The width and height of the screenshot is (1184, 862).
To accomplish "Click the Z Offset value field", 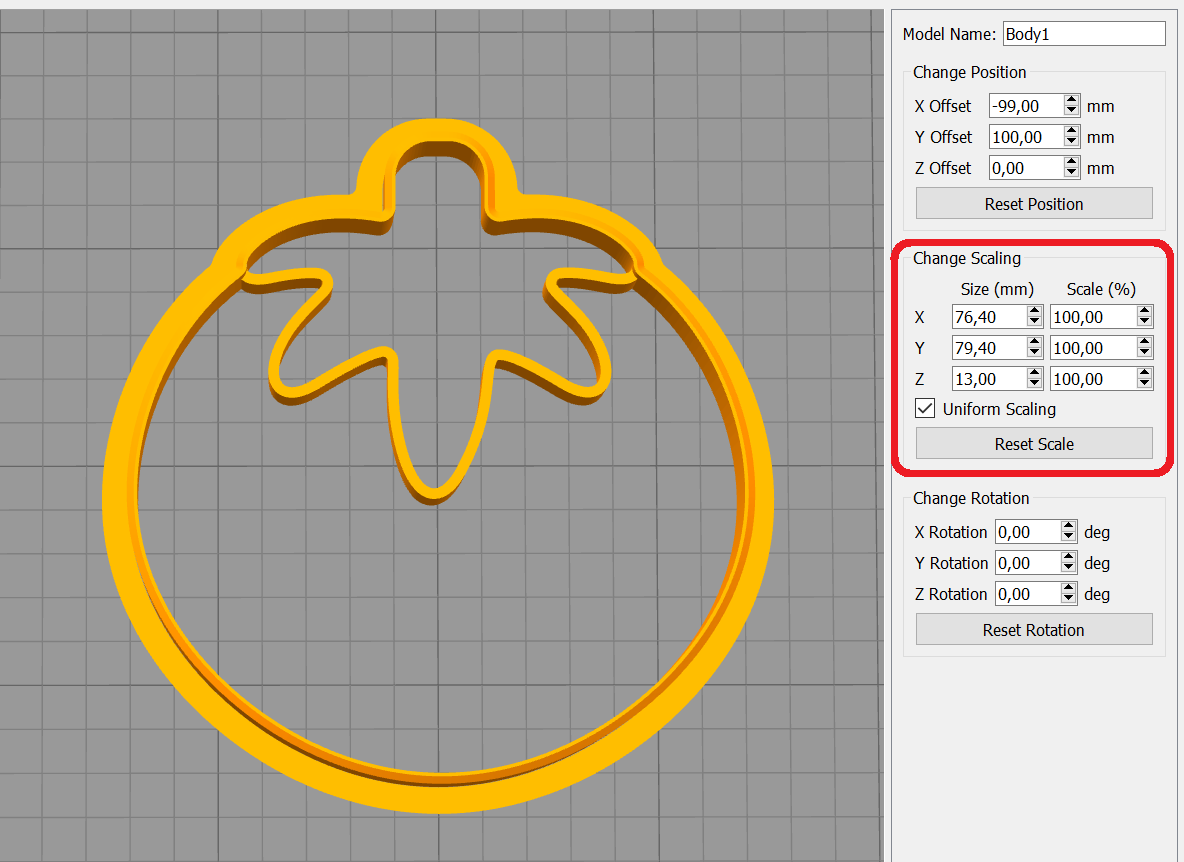I will point(1027,168).
